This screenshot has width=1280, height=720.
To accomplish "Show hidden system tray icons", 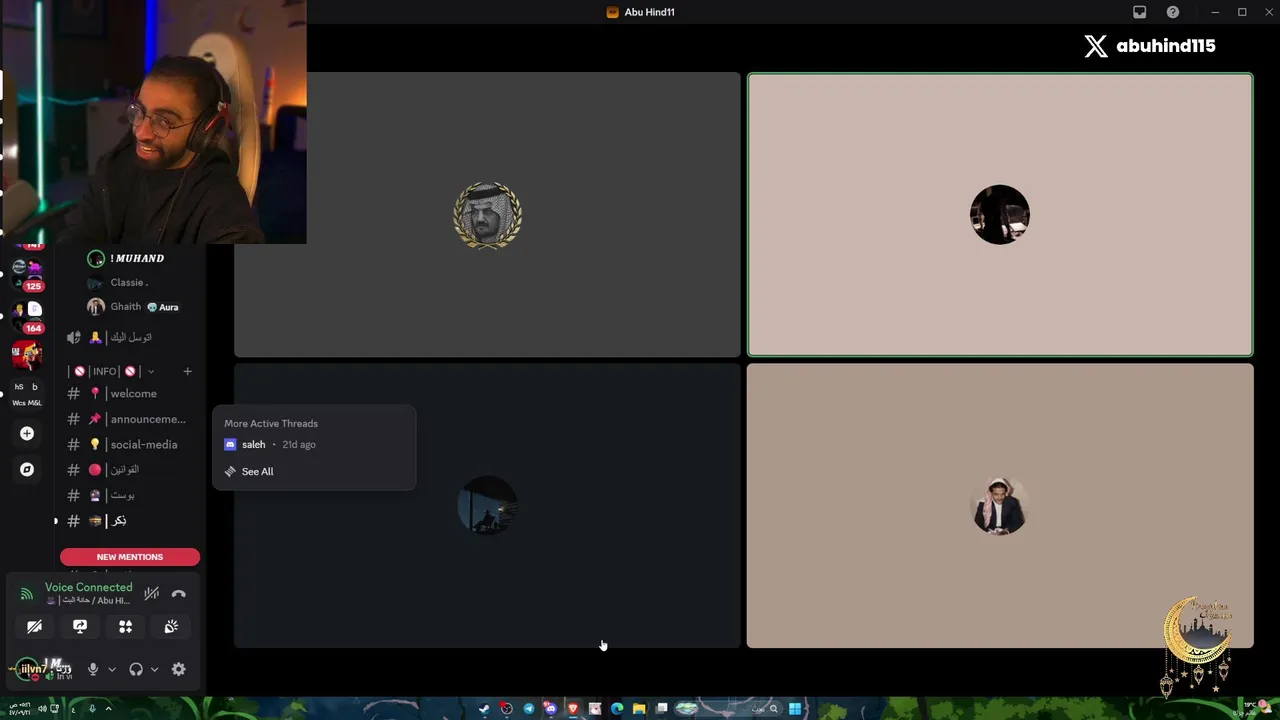I will [x=108, y=709].
